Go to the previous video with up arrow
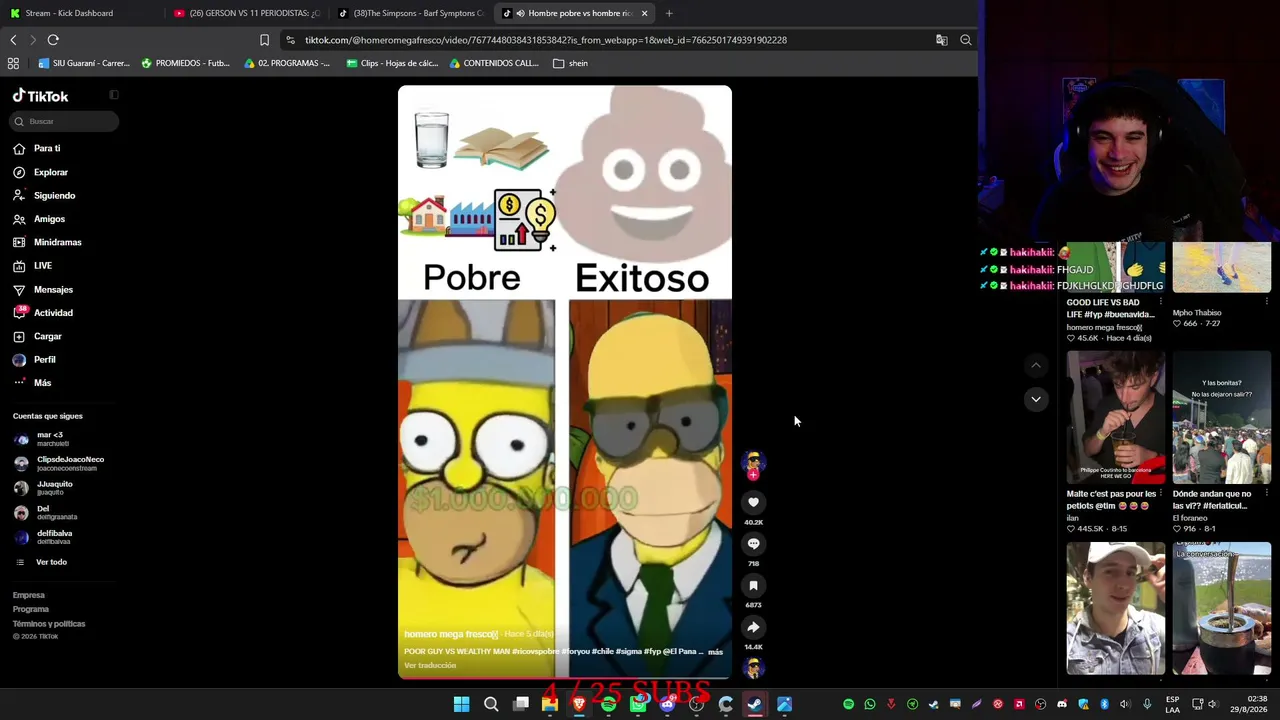 point(1036,366)
